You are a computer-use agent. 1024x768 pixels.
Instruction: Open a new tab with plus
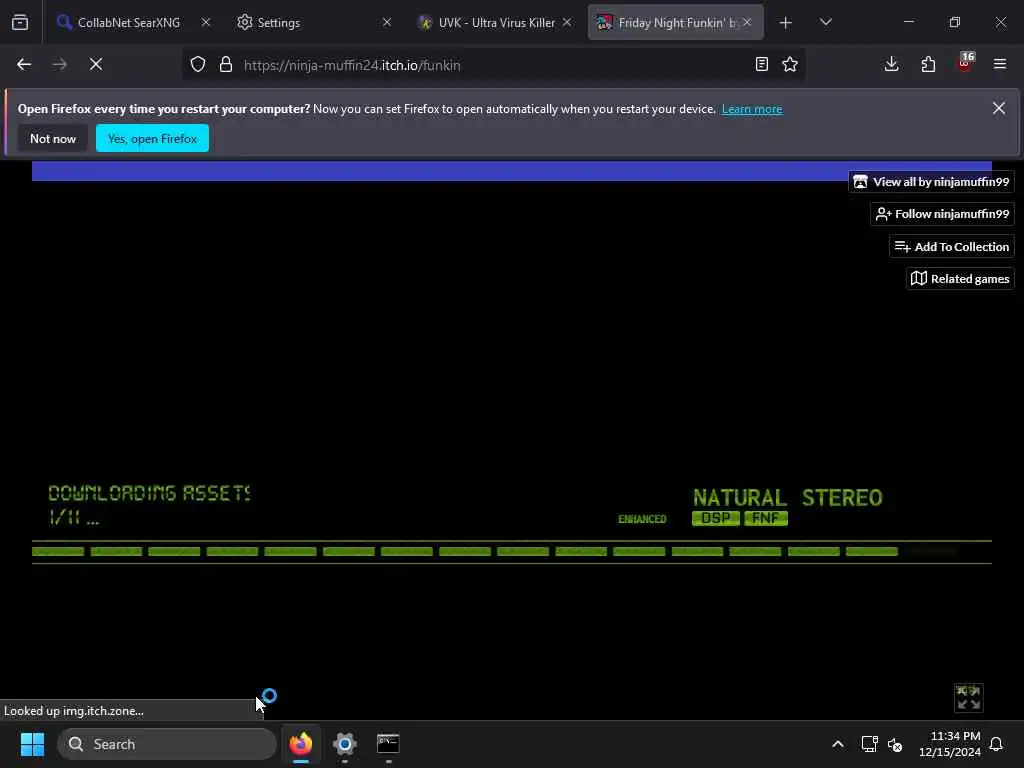click(x=786, y=23)
